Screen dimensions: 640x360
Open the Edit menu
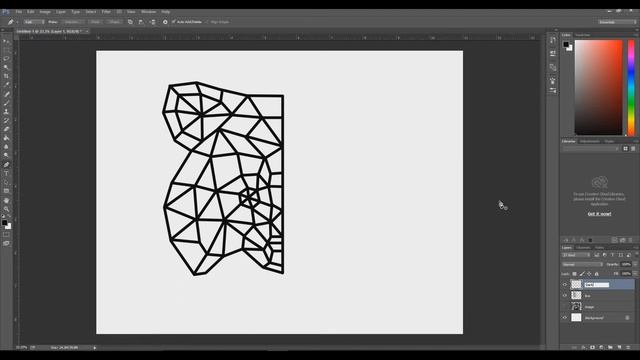(x=31, y=12)
